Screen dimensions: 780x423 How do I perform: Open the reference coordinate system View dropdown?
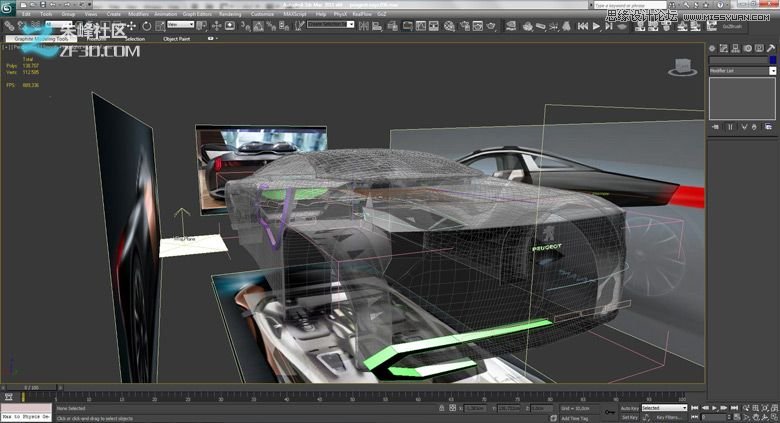click(180, 25)
